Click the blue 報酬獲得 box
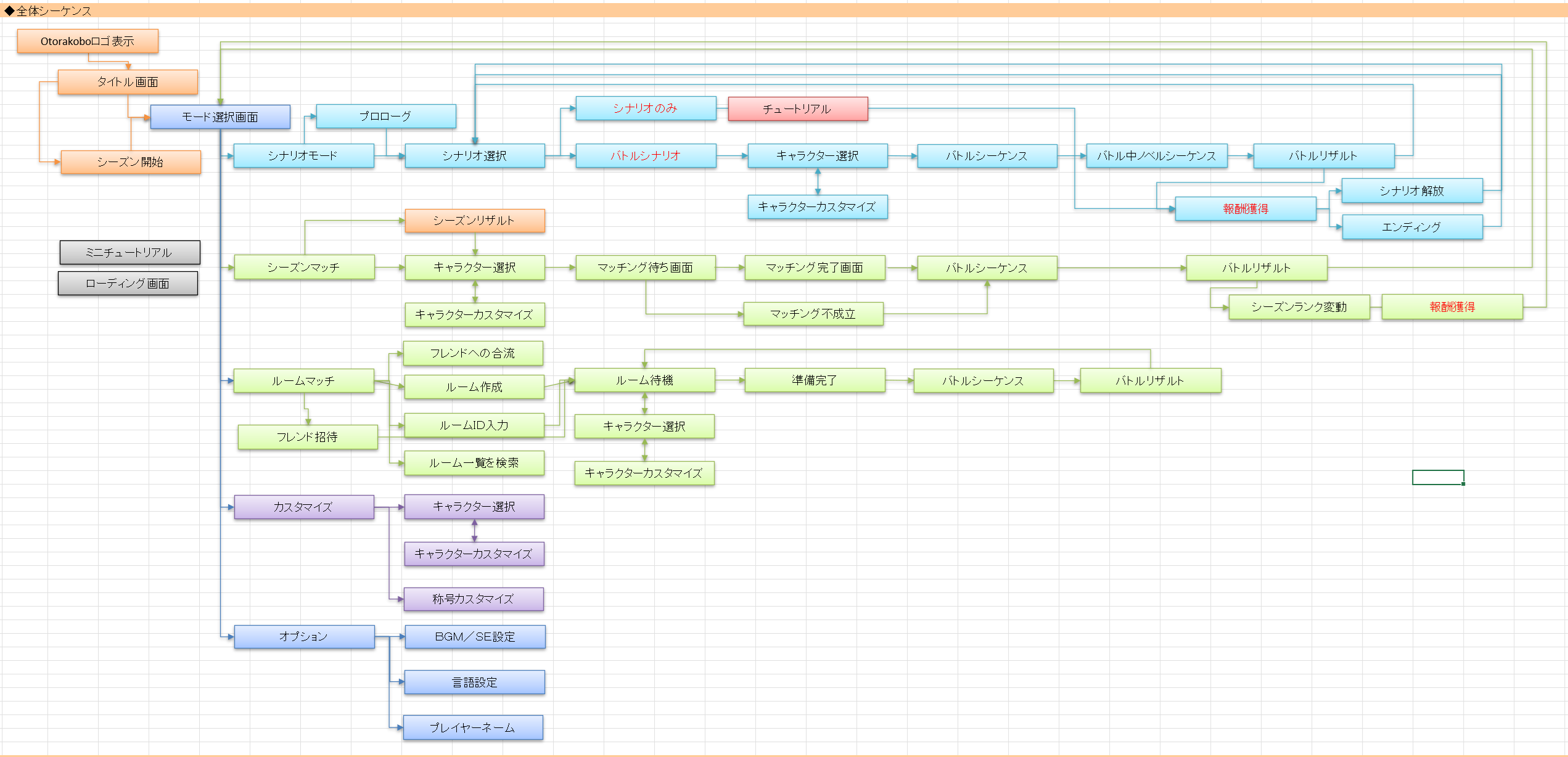This screenshot has width=1568, height=757. [x=1246, y=209]
